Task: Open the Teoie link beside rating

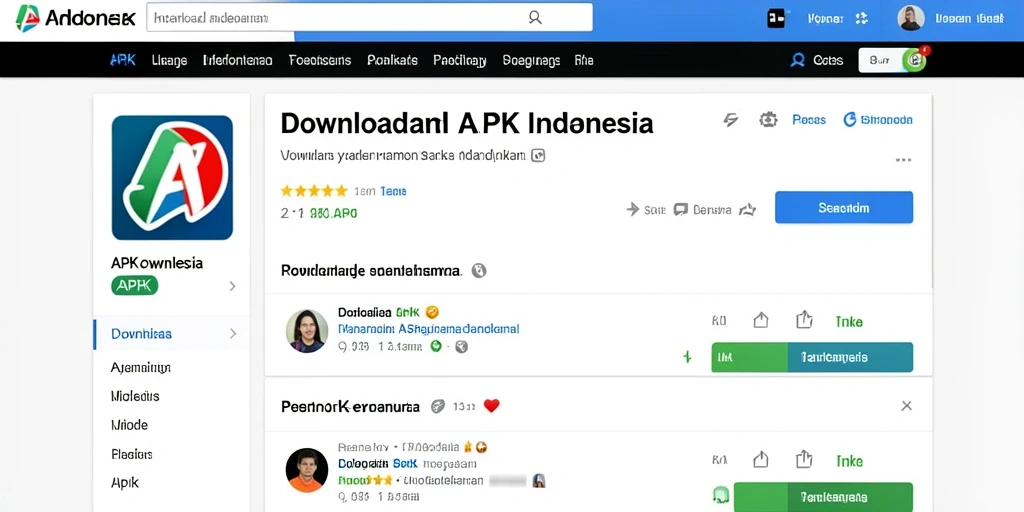Action: [x=393, y=191]
